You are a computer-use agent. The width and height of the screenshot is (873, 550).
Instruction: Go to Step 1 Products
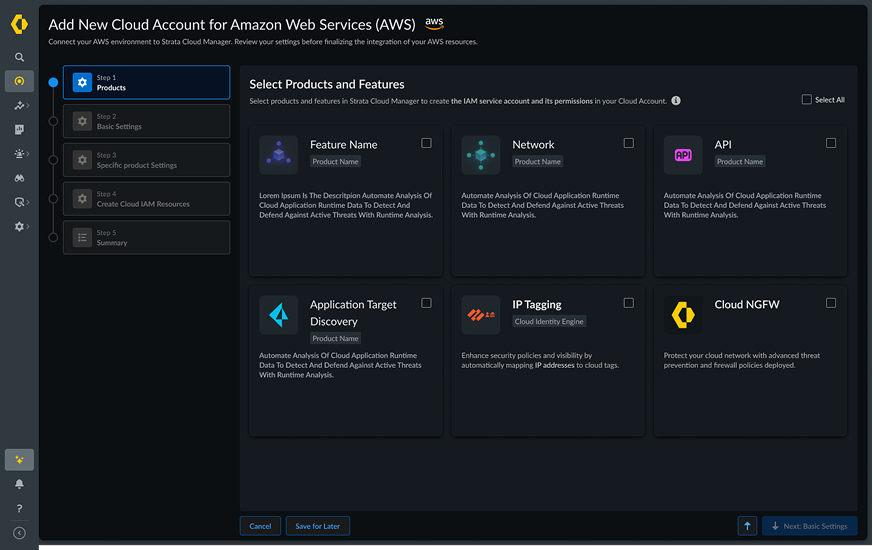(146, 82)
